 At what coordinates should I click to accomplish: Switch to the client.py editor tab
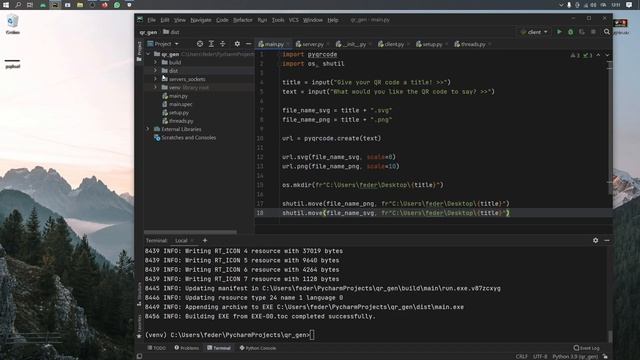391,44
